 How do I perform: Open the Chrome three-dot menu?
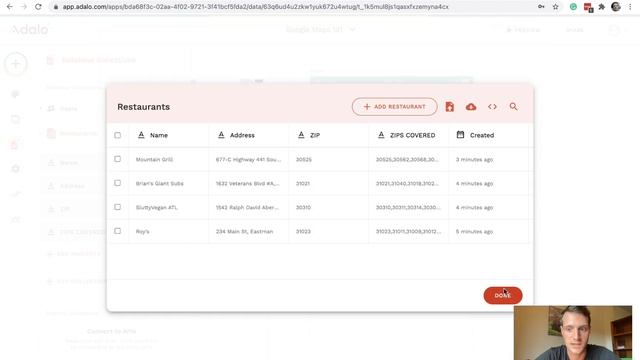point(630,7)
